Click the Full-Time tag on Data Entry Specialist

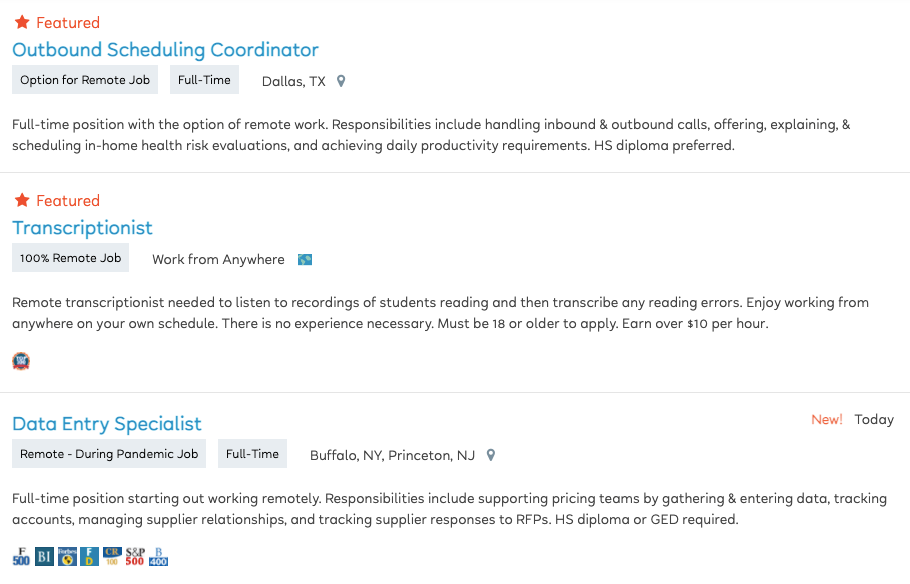[x=252, y=453]
